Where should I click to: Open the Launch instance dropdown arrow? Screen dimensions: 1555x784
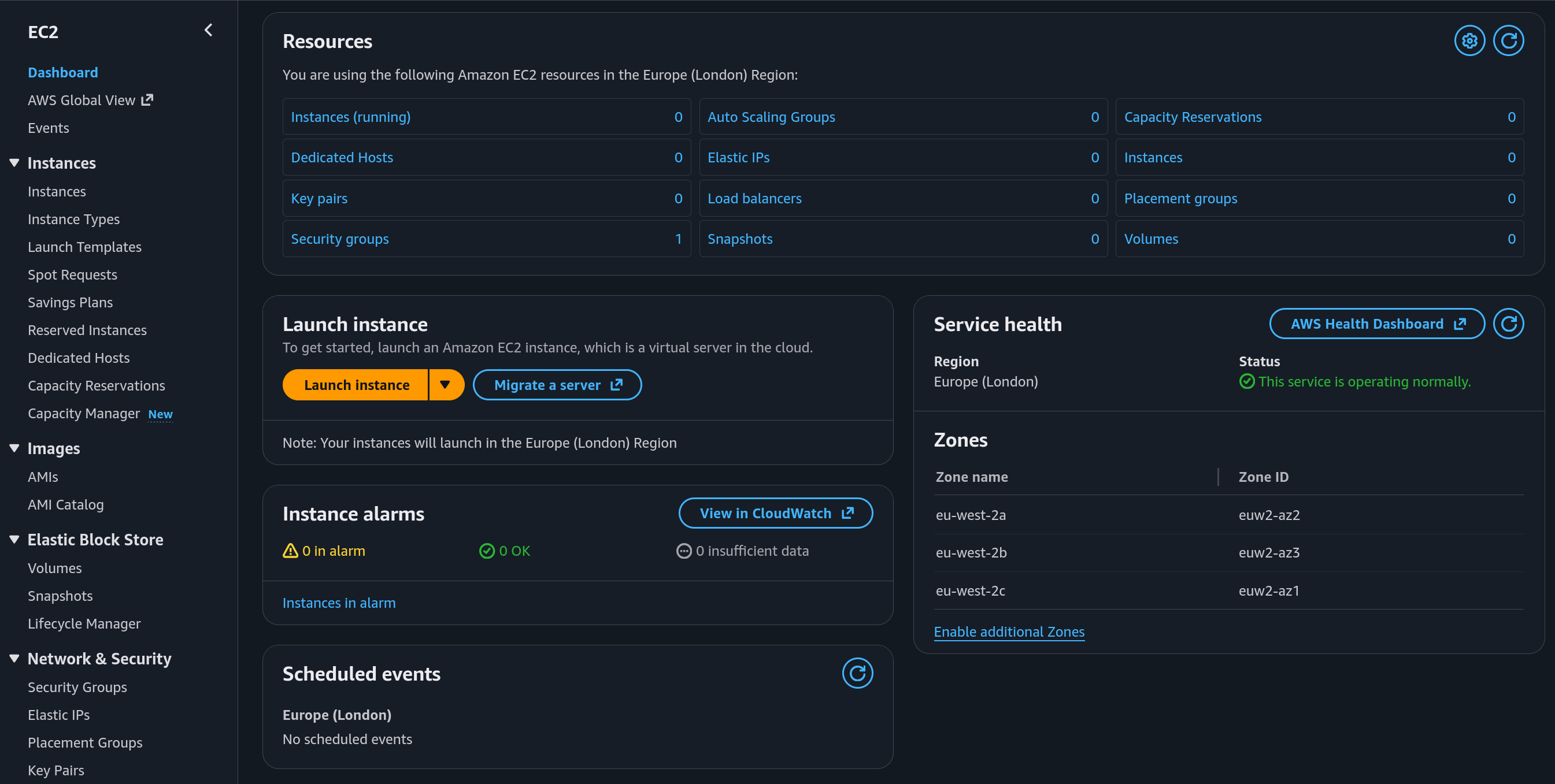click(446, 385)
